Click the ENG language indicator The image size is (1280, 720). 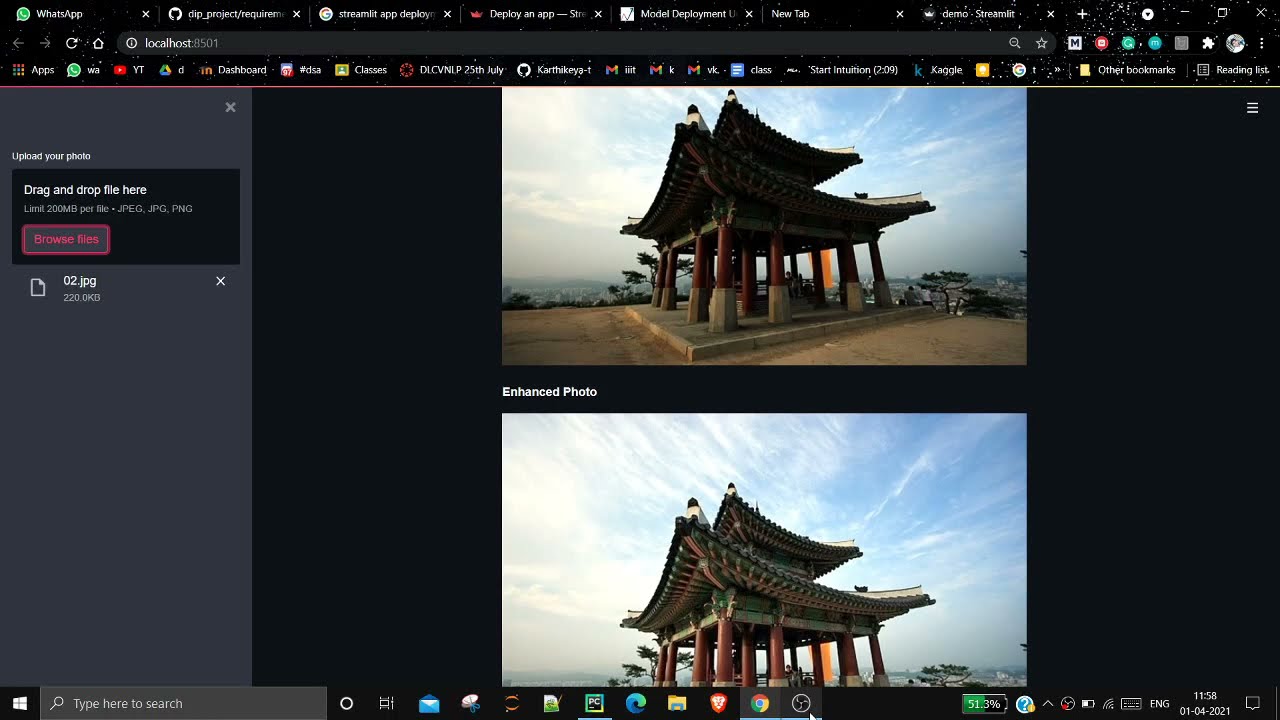tap(1160, 703)
